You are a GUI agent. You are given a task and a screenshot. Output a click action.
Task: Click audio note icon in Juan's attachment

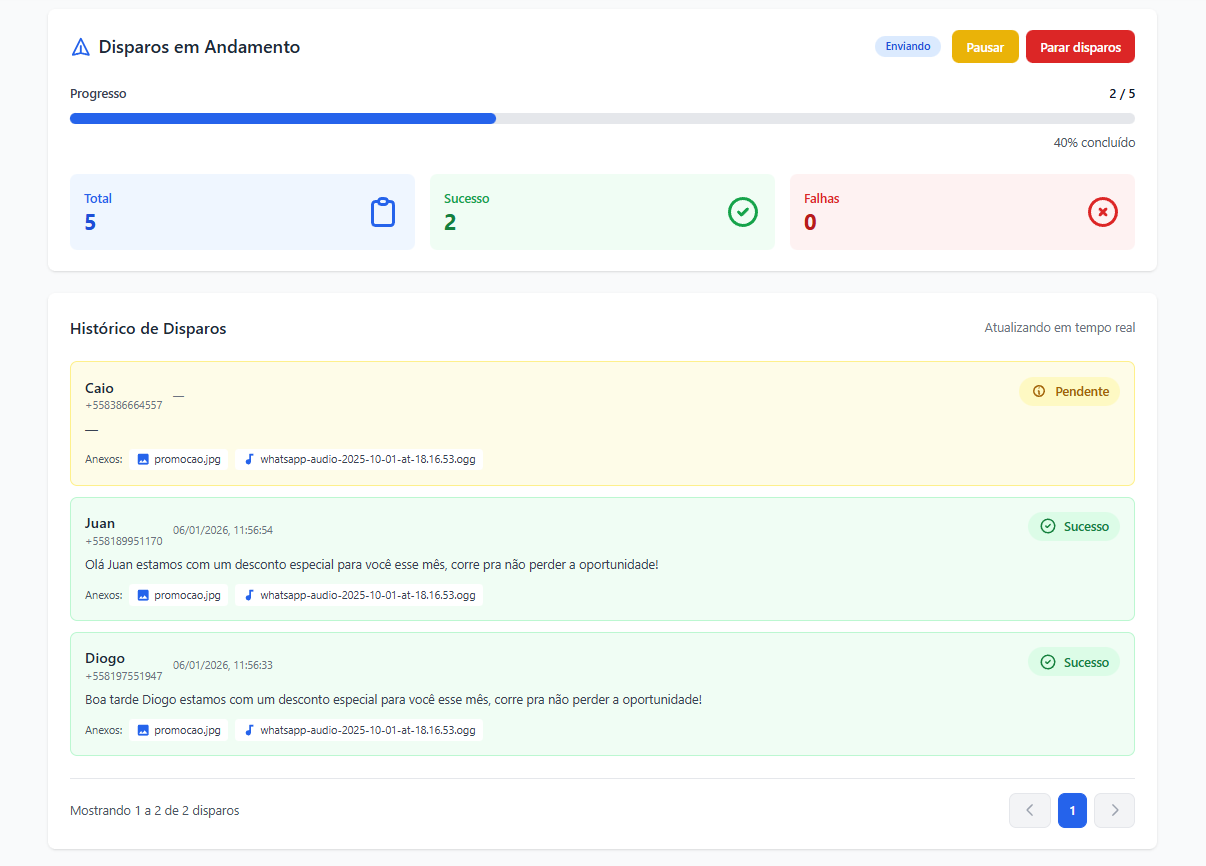(x=249, y=595)
